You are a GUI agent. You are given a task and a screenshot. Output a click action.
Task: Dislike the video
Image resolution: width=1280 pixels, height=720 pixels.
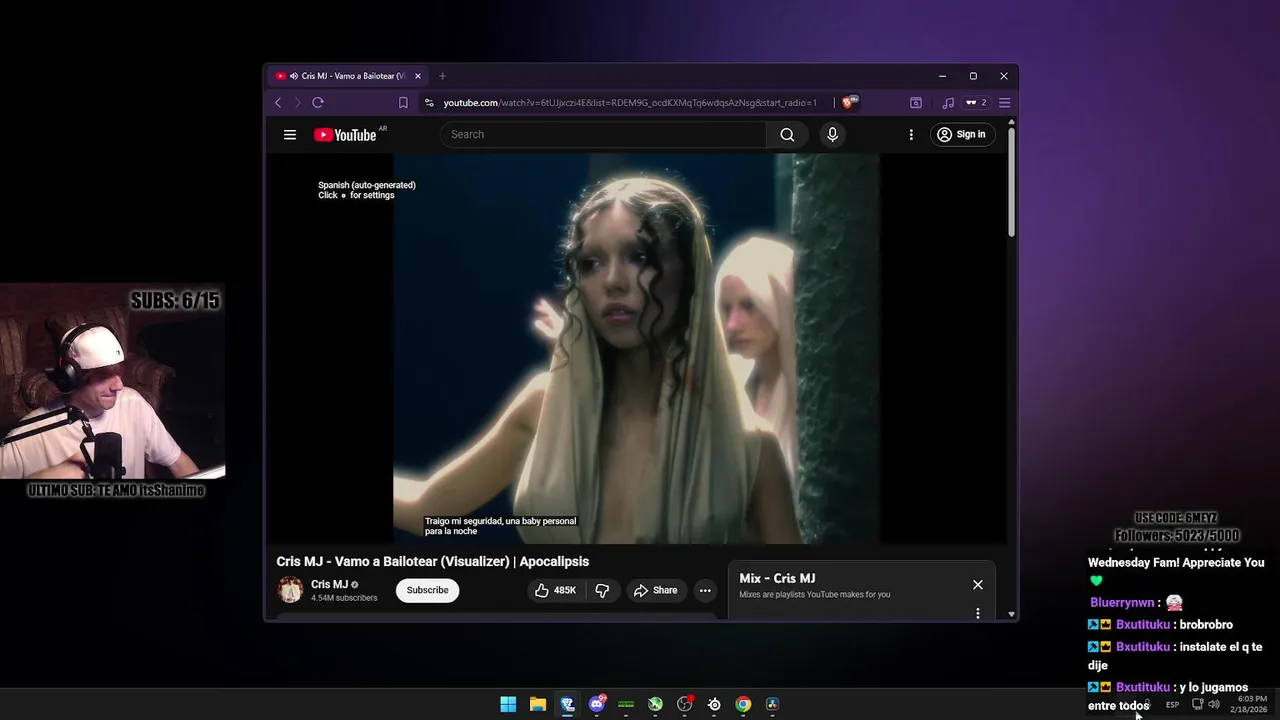[602, 590]
